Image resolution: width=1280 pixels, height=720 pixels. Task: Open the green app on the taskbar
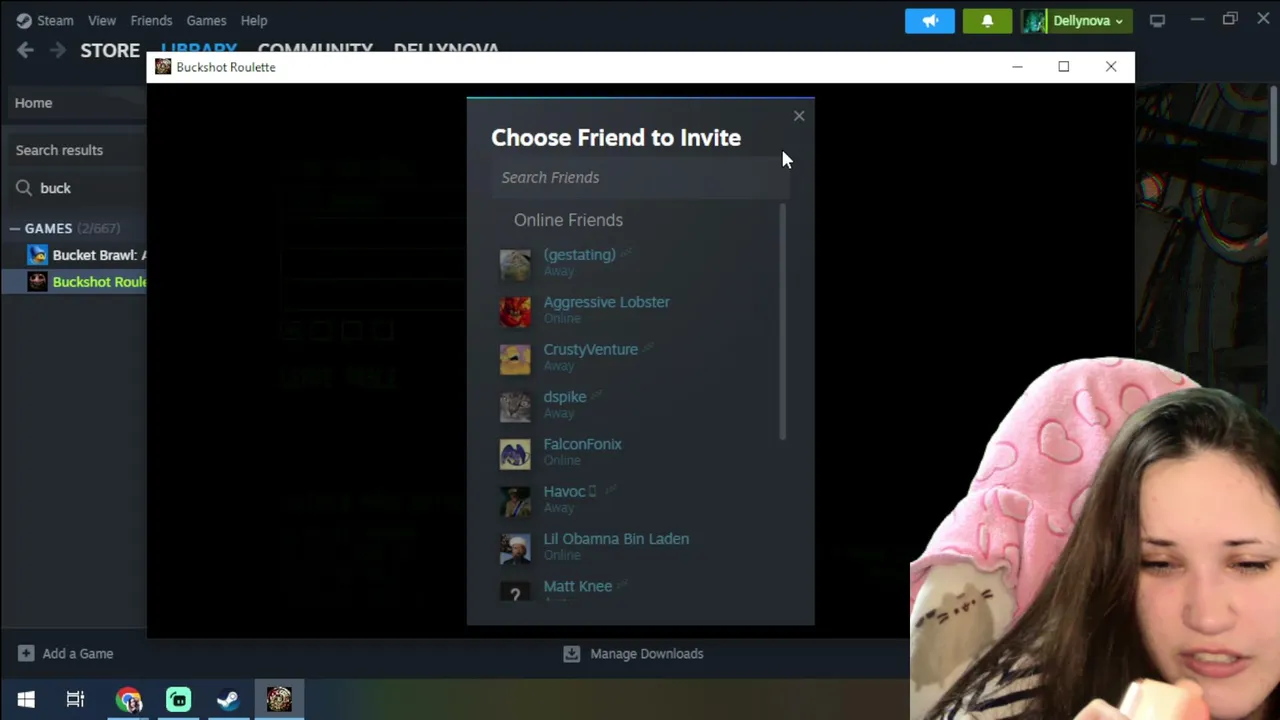178,699
